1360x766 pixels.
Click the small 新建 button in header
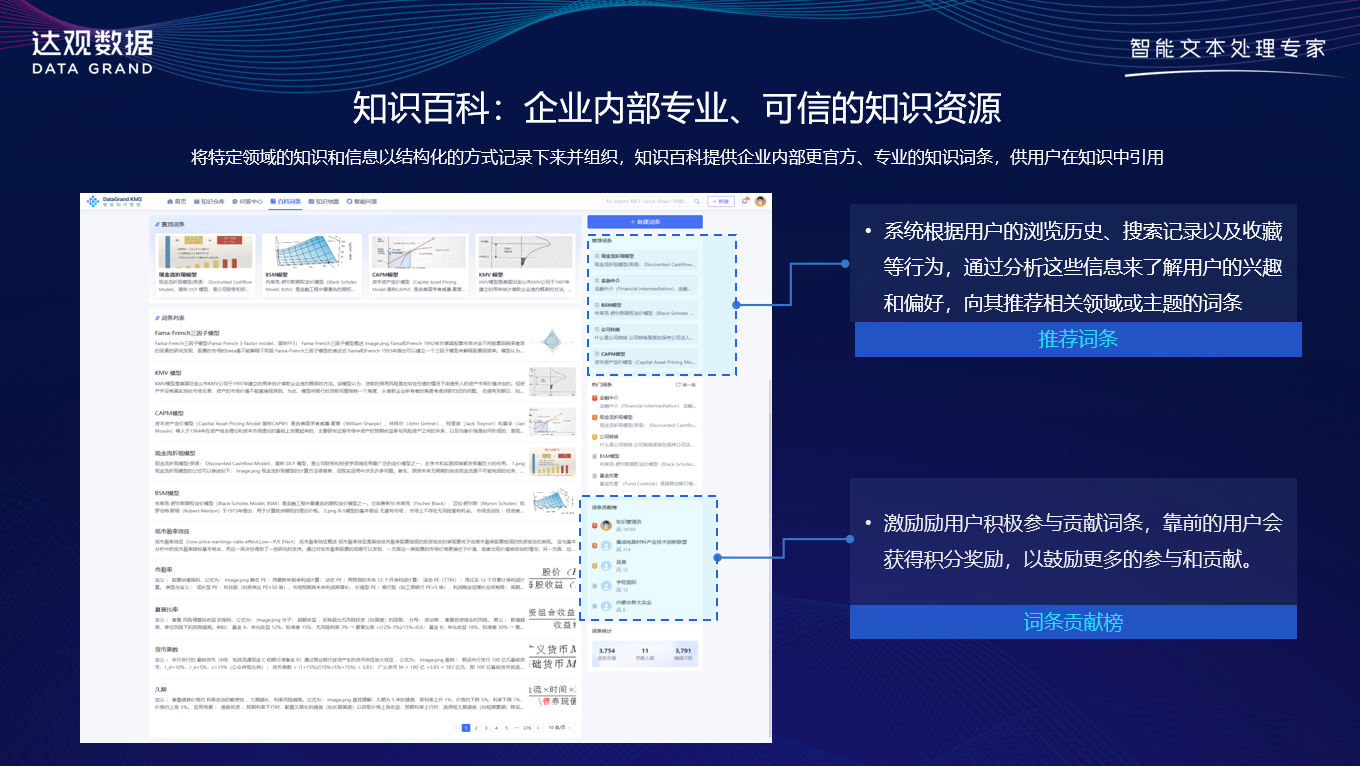(721, 201)
